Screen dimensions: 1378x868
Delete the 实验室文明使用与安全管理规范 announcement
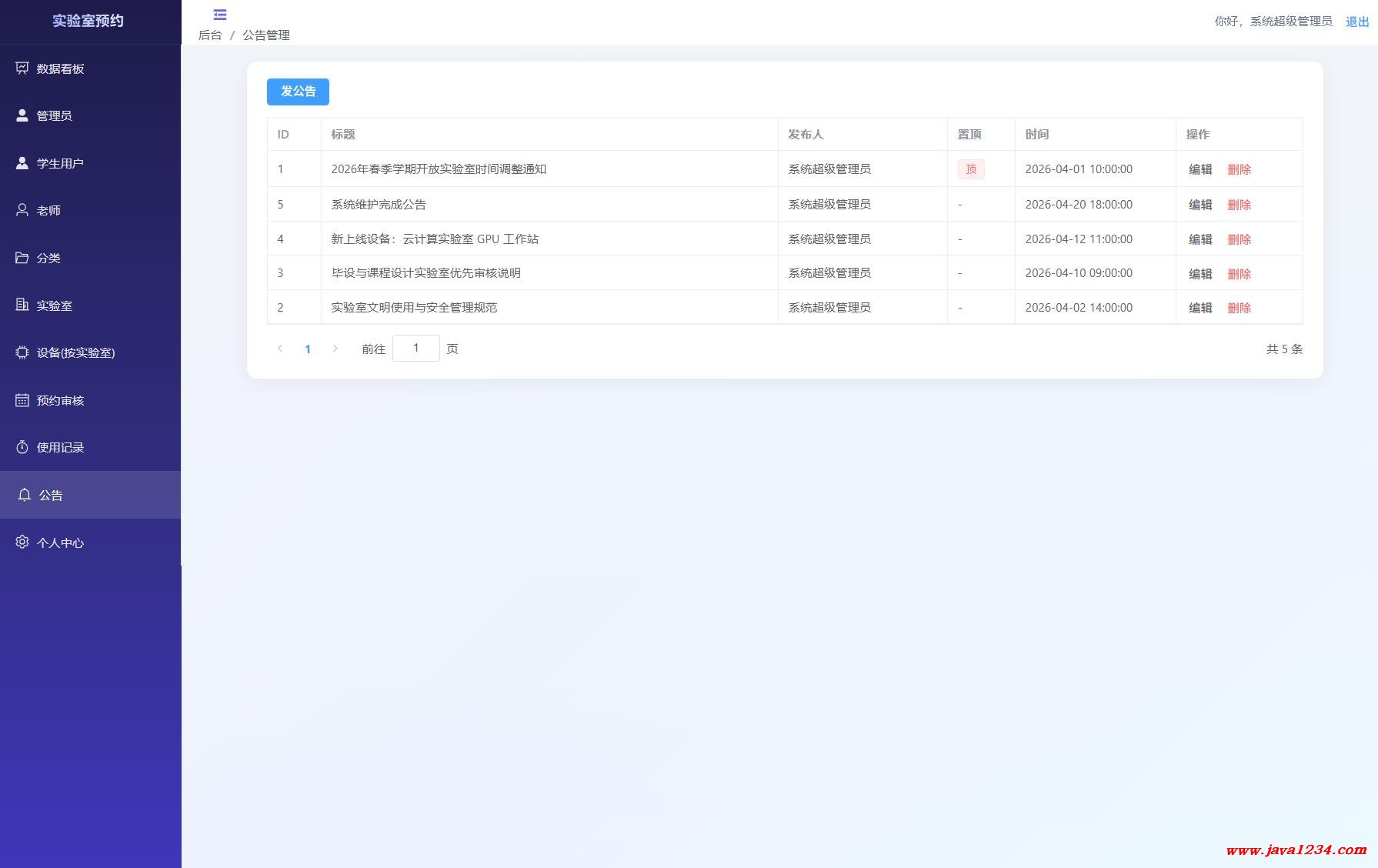1239,308
